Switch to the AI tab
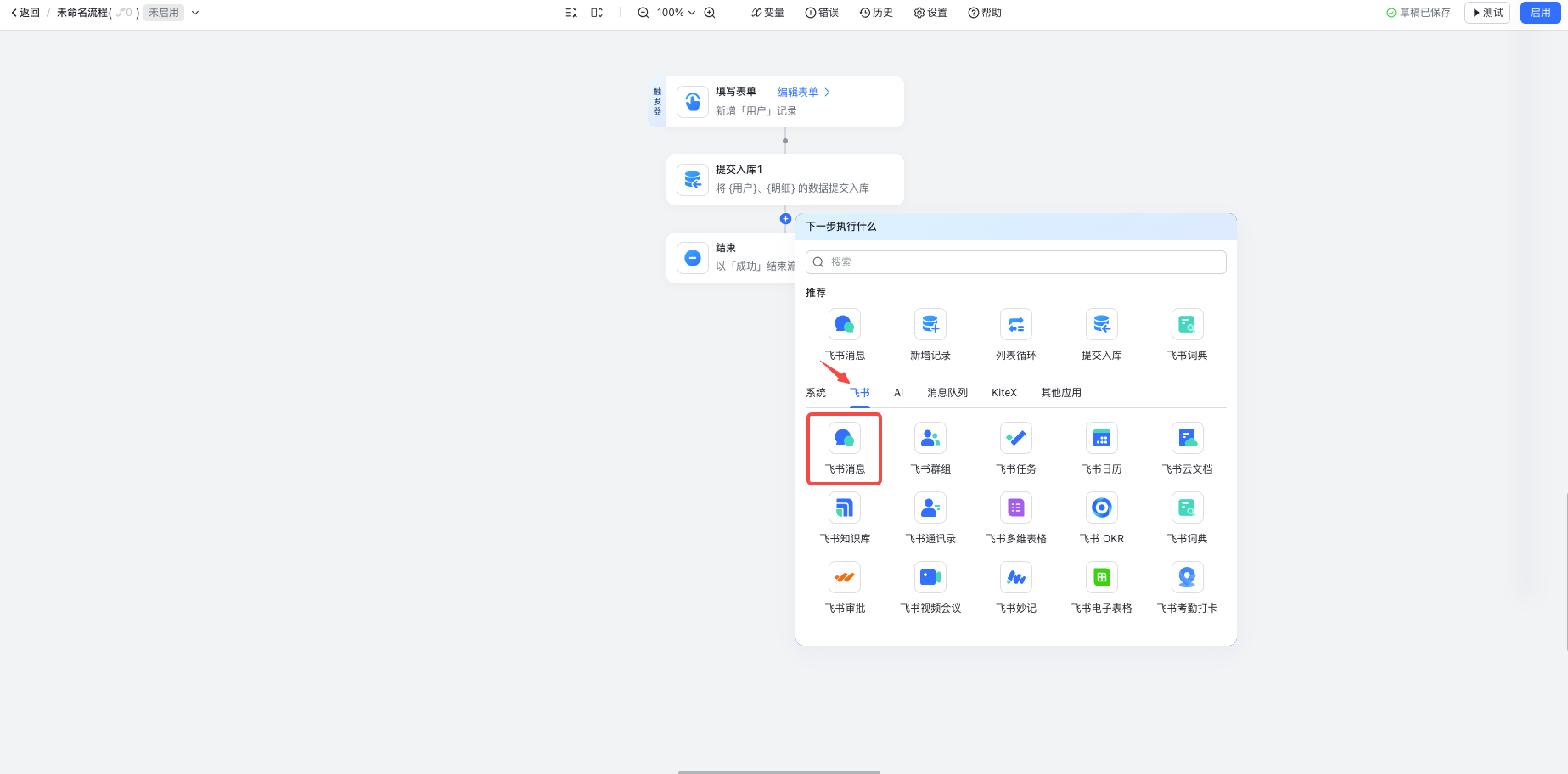 898,393
